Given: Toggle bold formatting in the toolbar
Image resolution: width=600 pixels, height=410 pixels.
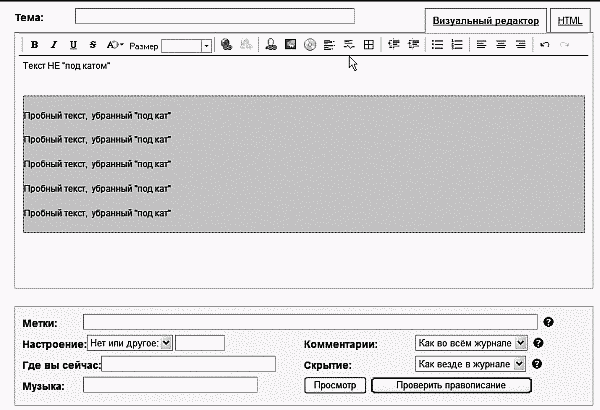Looking at the screenshot, I should [35, 45].
